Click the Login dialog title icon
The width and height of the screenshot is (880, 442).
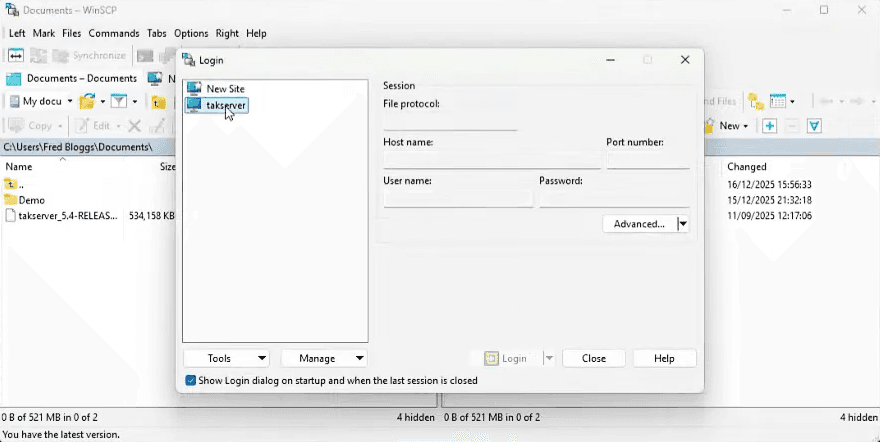point(189,60)
